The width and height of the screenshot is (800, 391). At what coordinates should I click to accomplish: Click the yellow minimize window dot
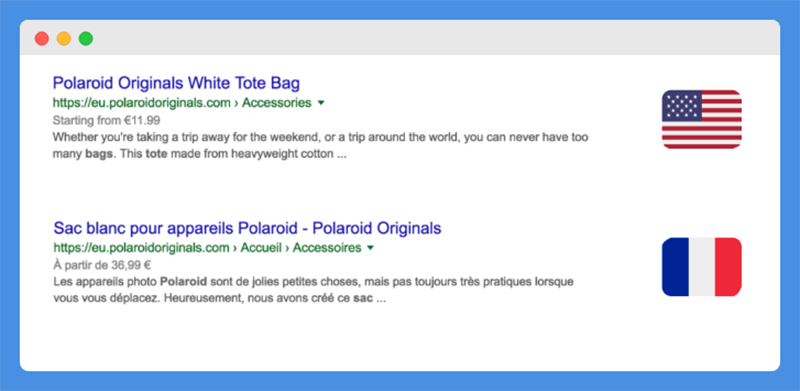tap(64, 38)
